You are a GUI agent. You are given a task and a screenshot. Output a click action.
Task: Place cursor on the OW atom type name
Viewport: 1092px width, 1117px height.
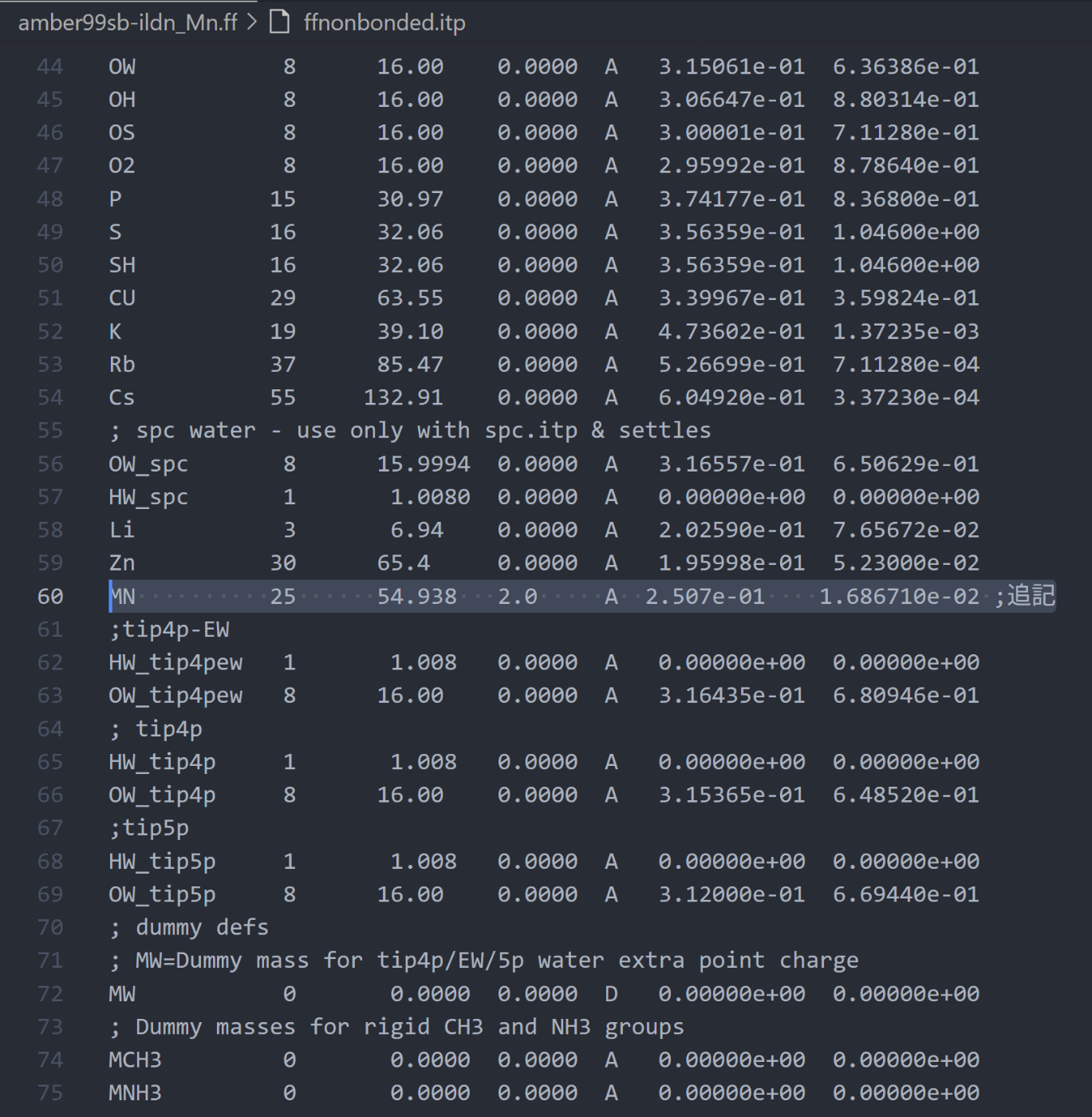tap(122, 67)
